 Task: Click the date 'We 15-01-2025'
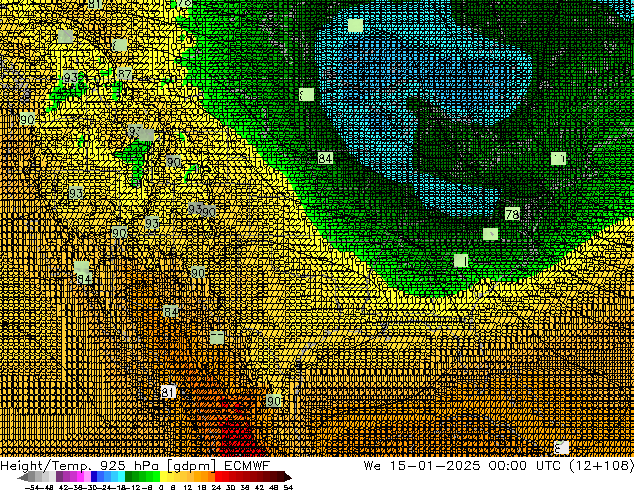pos(422,466)
